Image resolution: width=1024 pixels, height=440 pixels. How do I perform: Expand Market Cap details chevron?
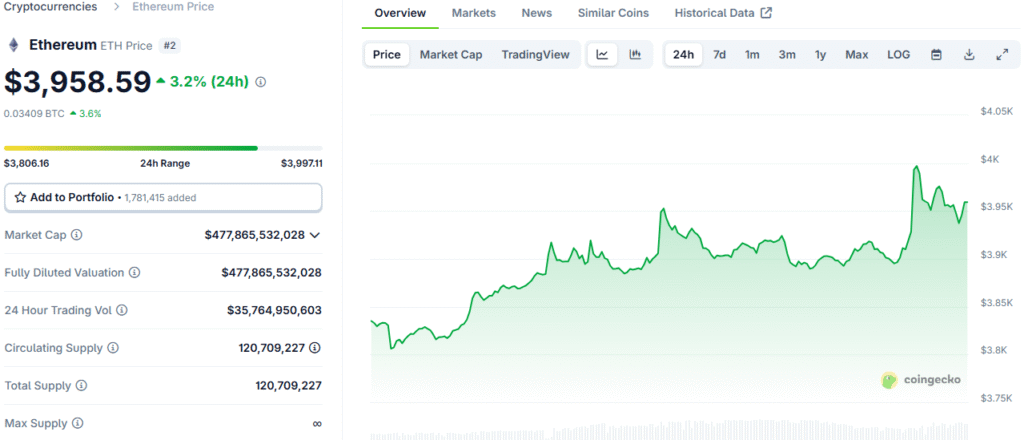pos(315,235)
